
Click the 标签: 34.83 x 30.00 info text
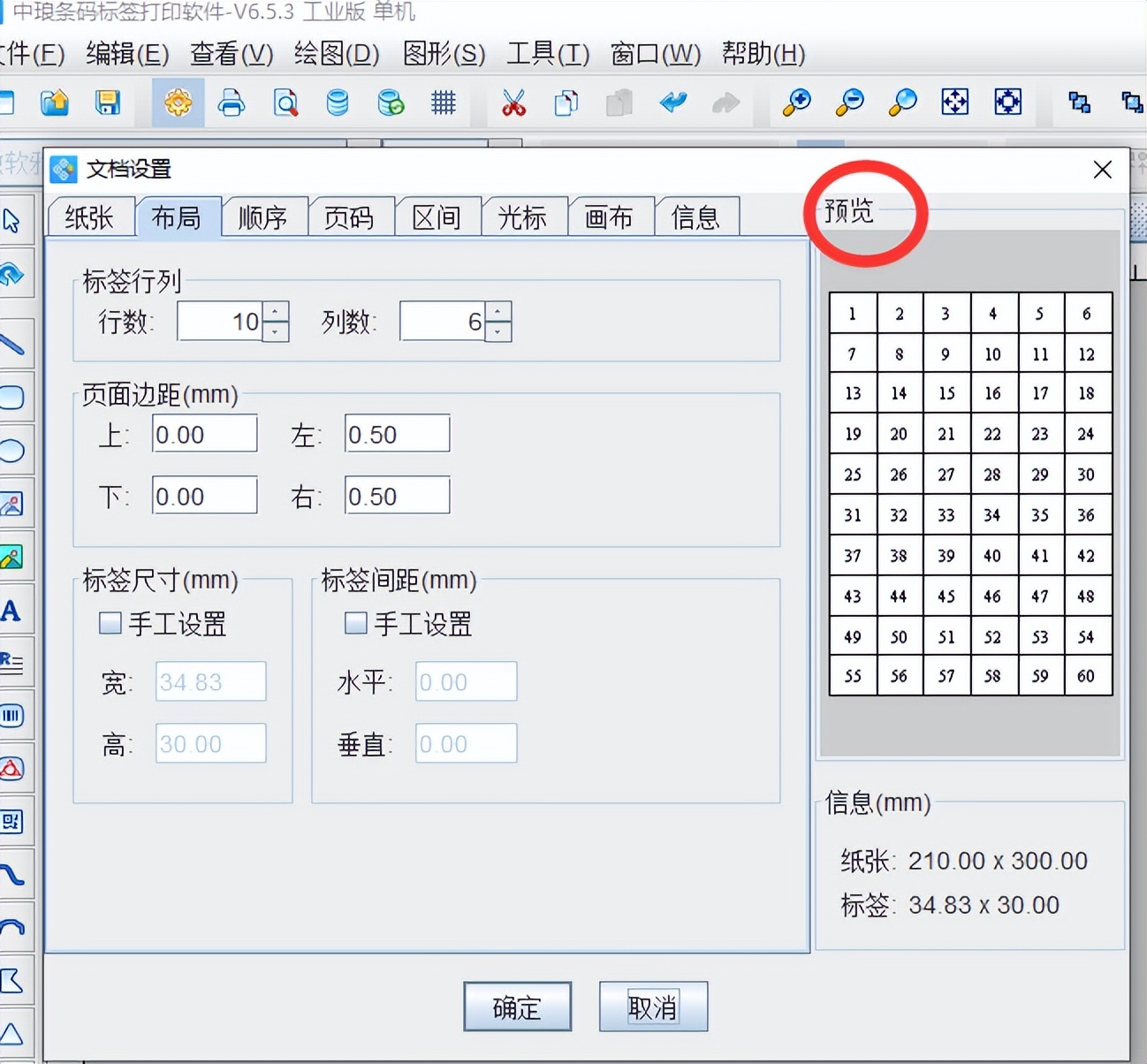[x=950, y=905]
